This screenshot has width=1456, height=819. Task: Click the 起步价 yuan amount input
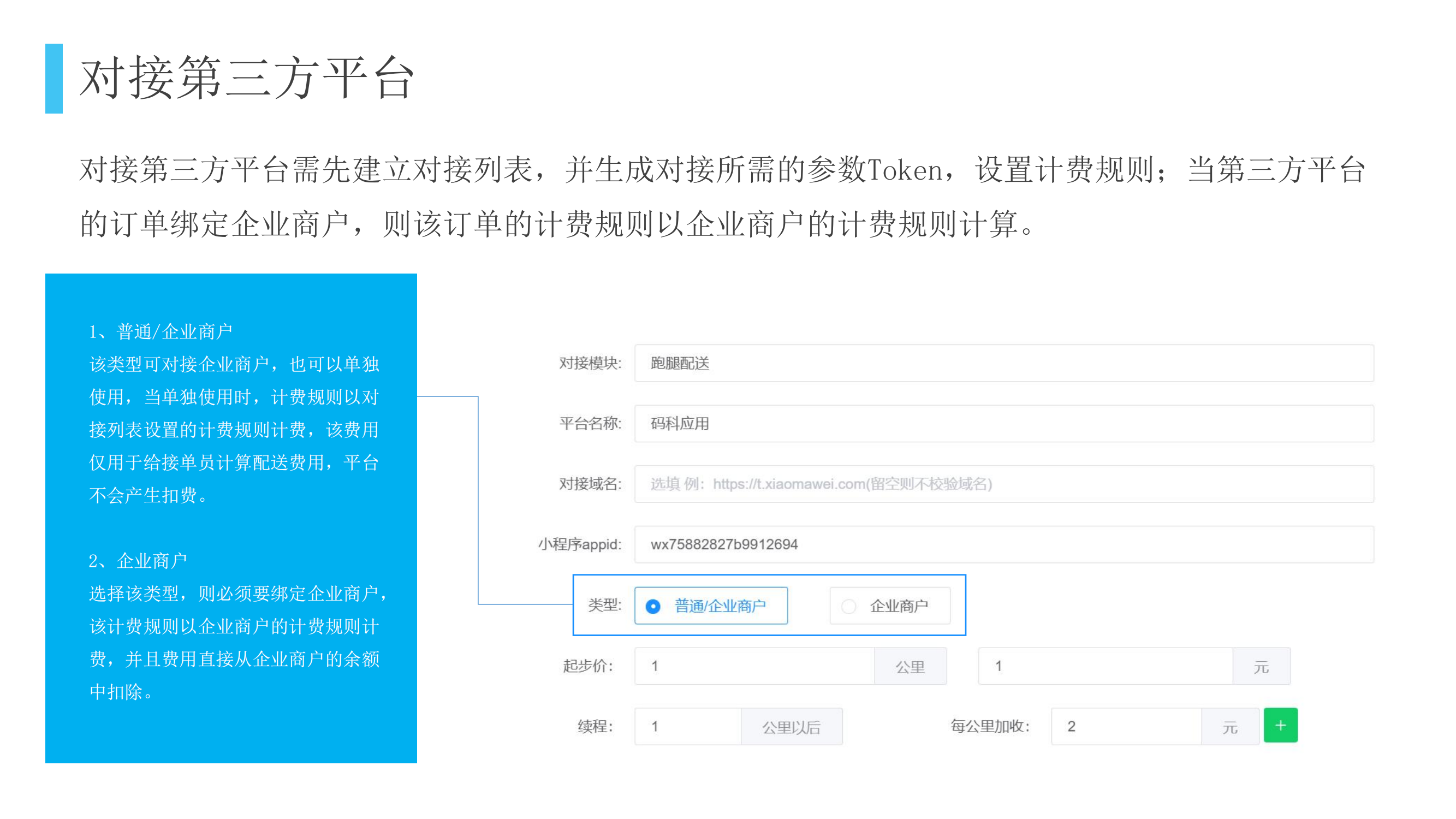tap(1106, 666)
